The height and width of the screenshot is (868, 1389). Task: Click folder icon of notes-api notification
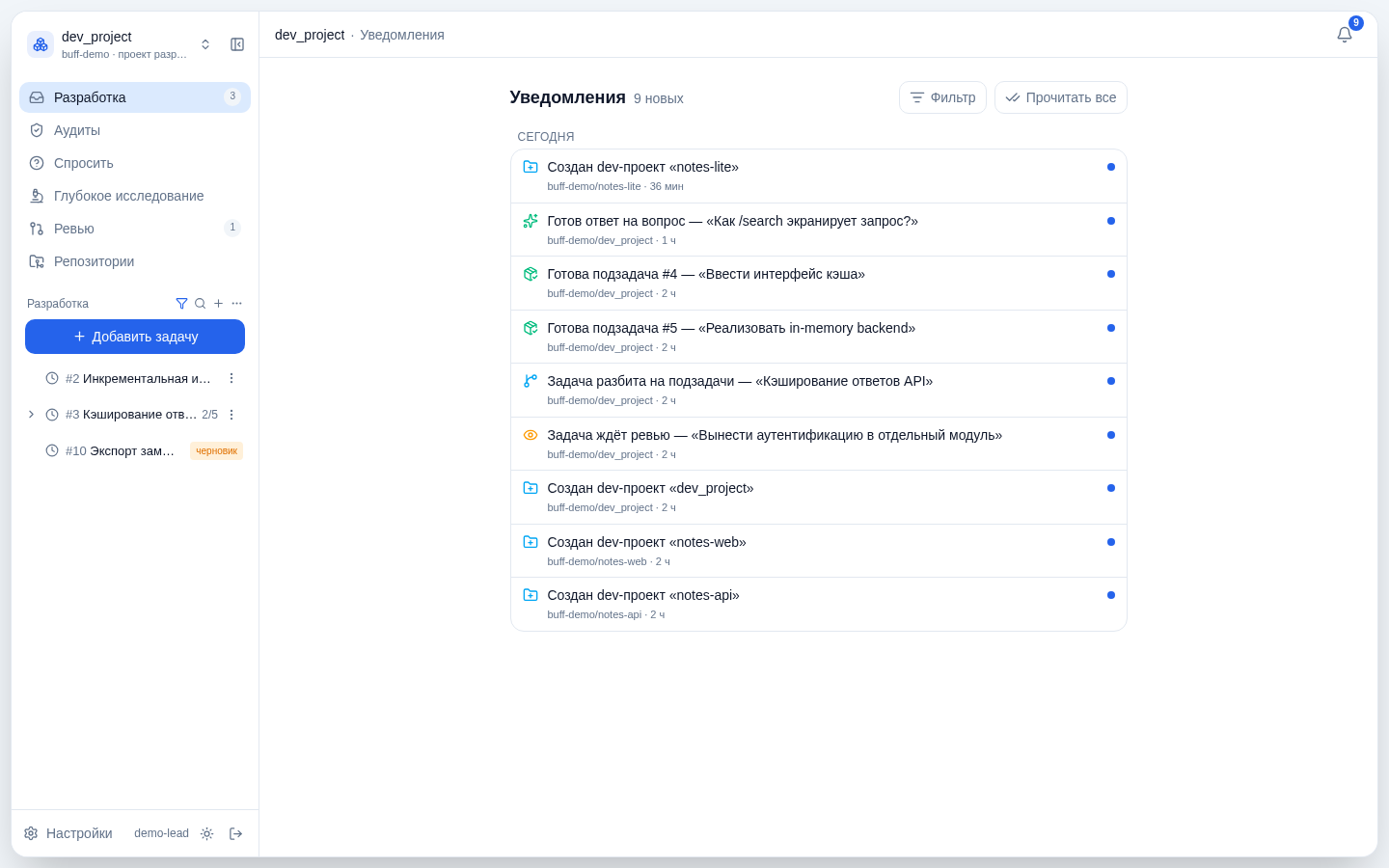coord(531,595)
